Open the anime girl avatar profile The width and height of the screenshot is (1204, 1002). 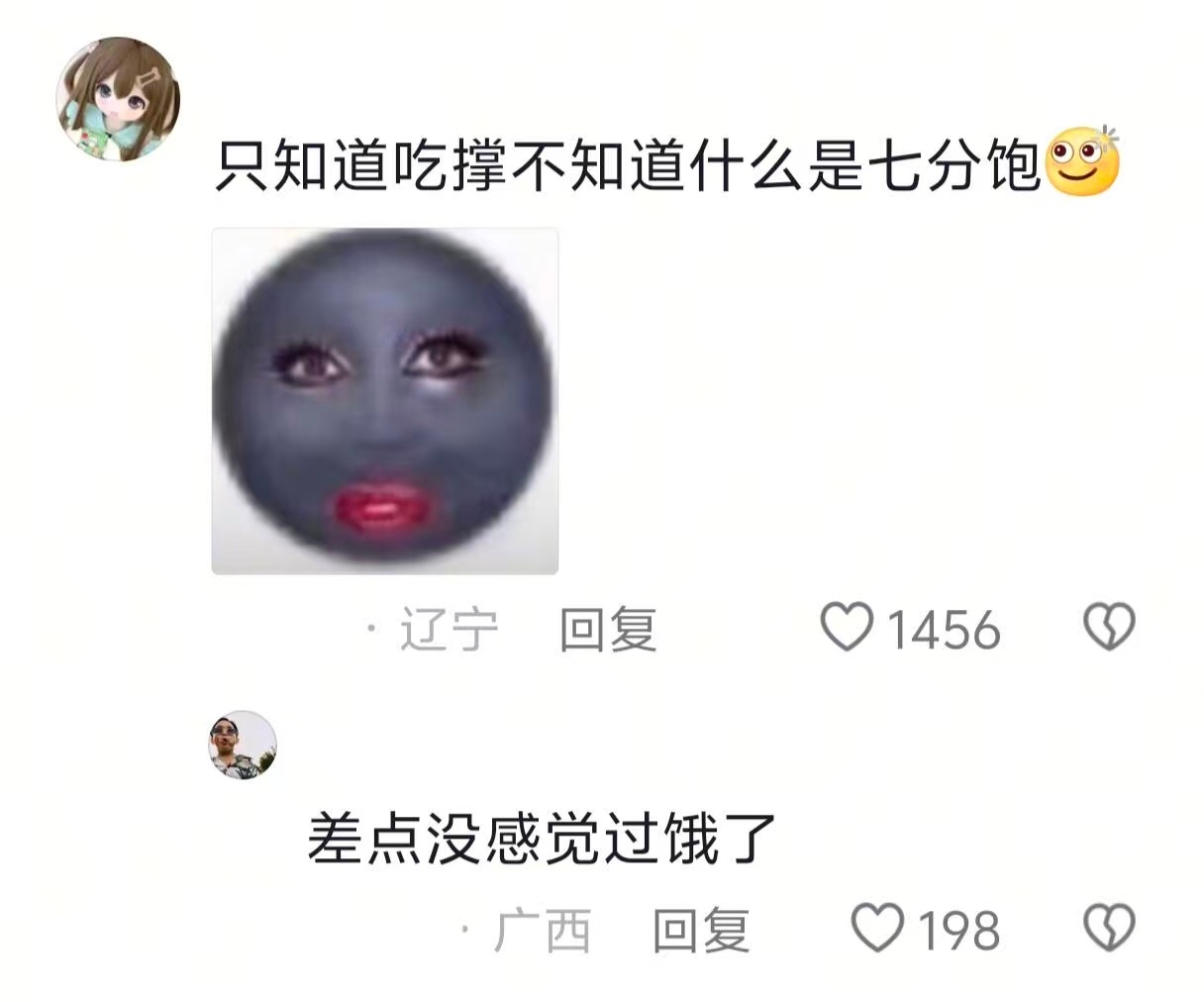click(x=118, y=99)
